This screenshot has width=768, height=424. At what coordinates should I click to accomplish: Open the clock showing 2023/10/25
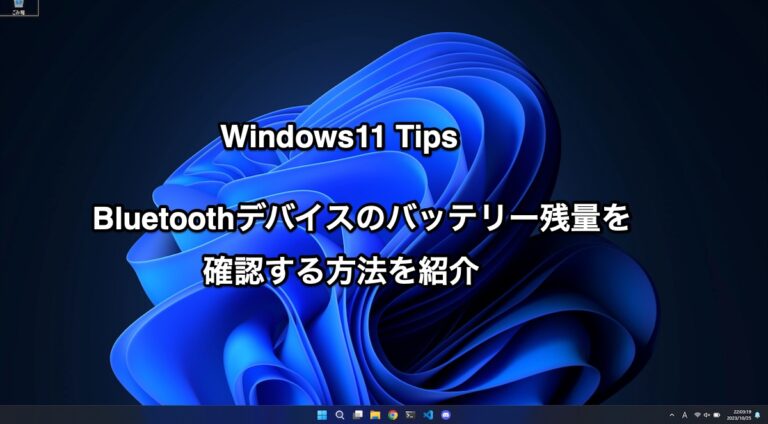pyautogui.click(x=739, y=415)
